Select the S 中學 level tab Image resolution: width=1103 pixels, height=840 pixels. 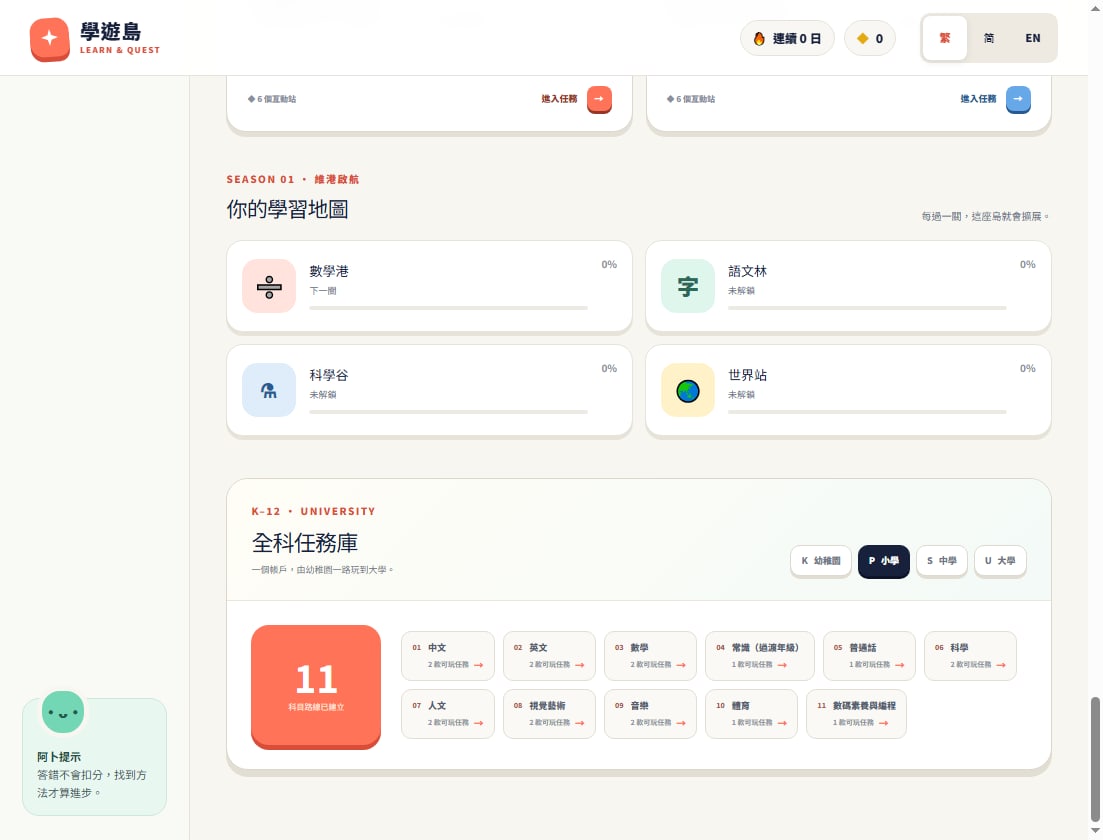click(942, 561)
